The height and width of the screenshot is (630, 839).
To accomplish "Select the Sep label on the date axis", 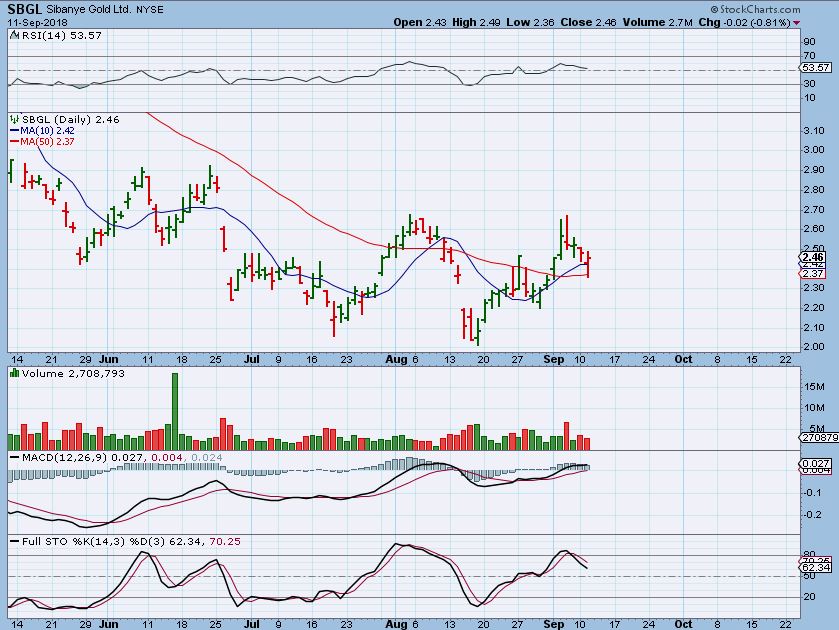I will coord(555,357).
